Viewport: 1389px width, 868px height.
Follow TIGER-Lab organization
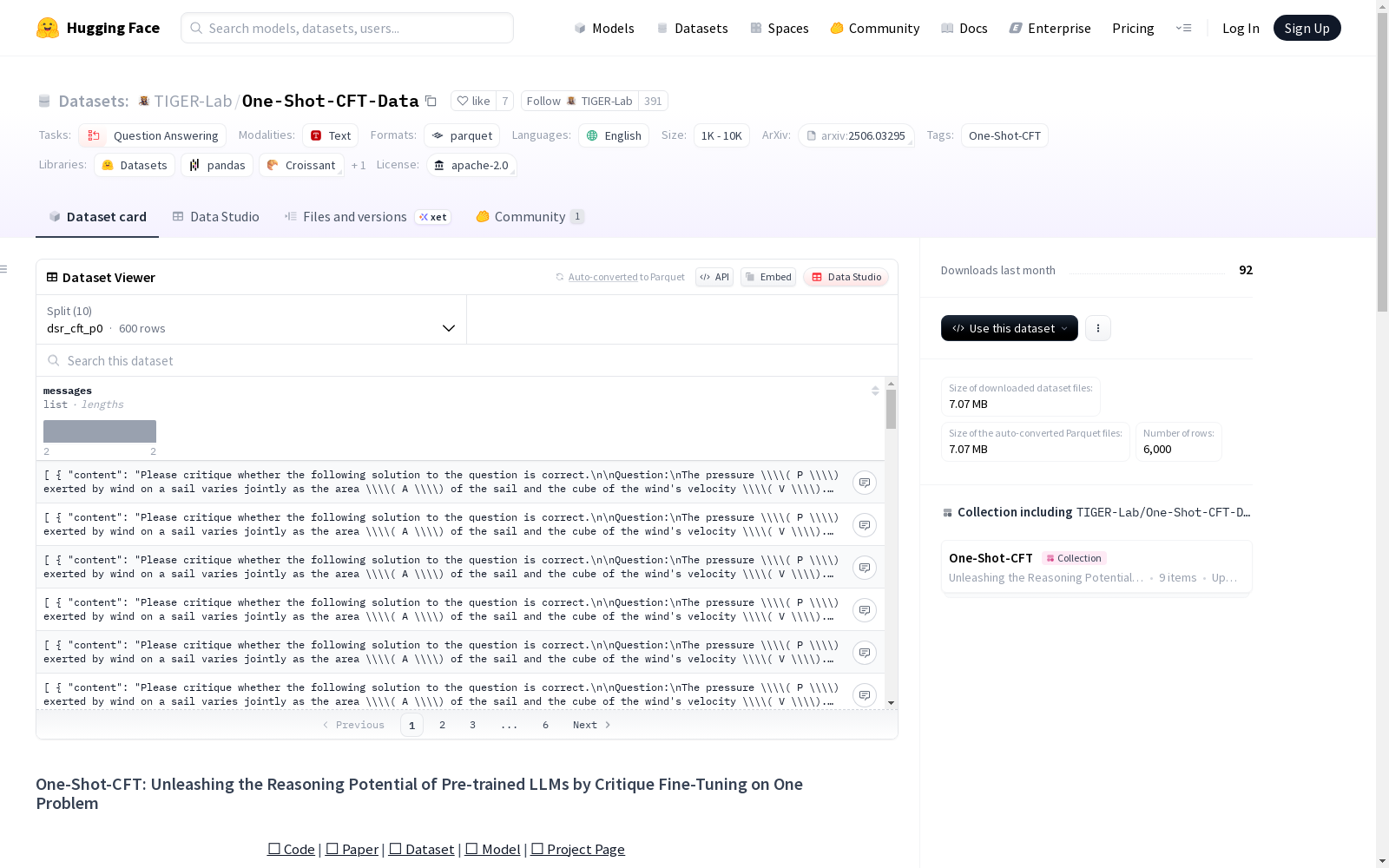click(x=580, y=101)
